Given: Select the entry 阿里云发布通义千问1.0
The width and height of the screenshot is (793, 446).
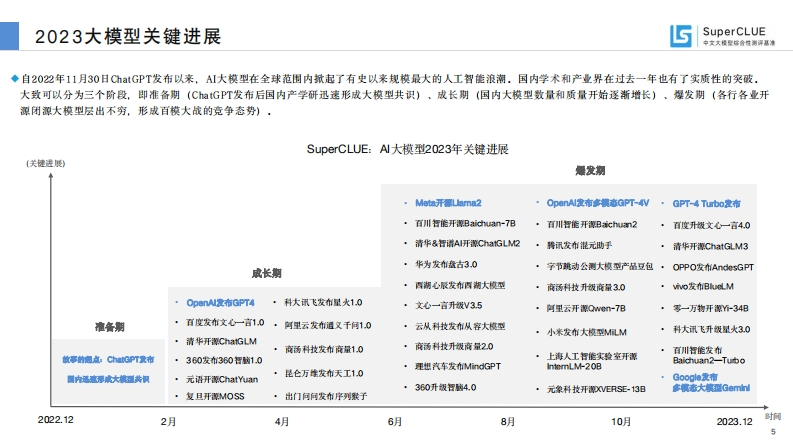Looking at the screenshot, I should pyautogui.click(x=328, y=326).
